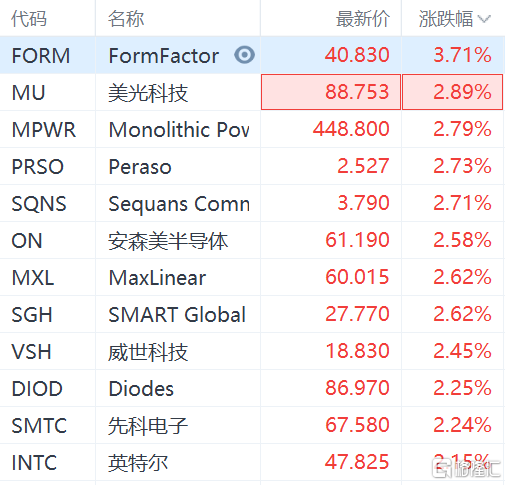Click the 代码 column header
This screenshot has width=507, height=485.
click(29, 19)
